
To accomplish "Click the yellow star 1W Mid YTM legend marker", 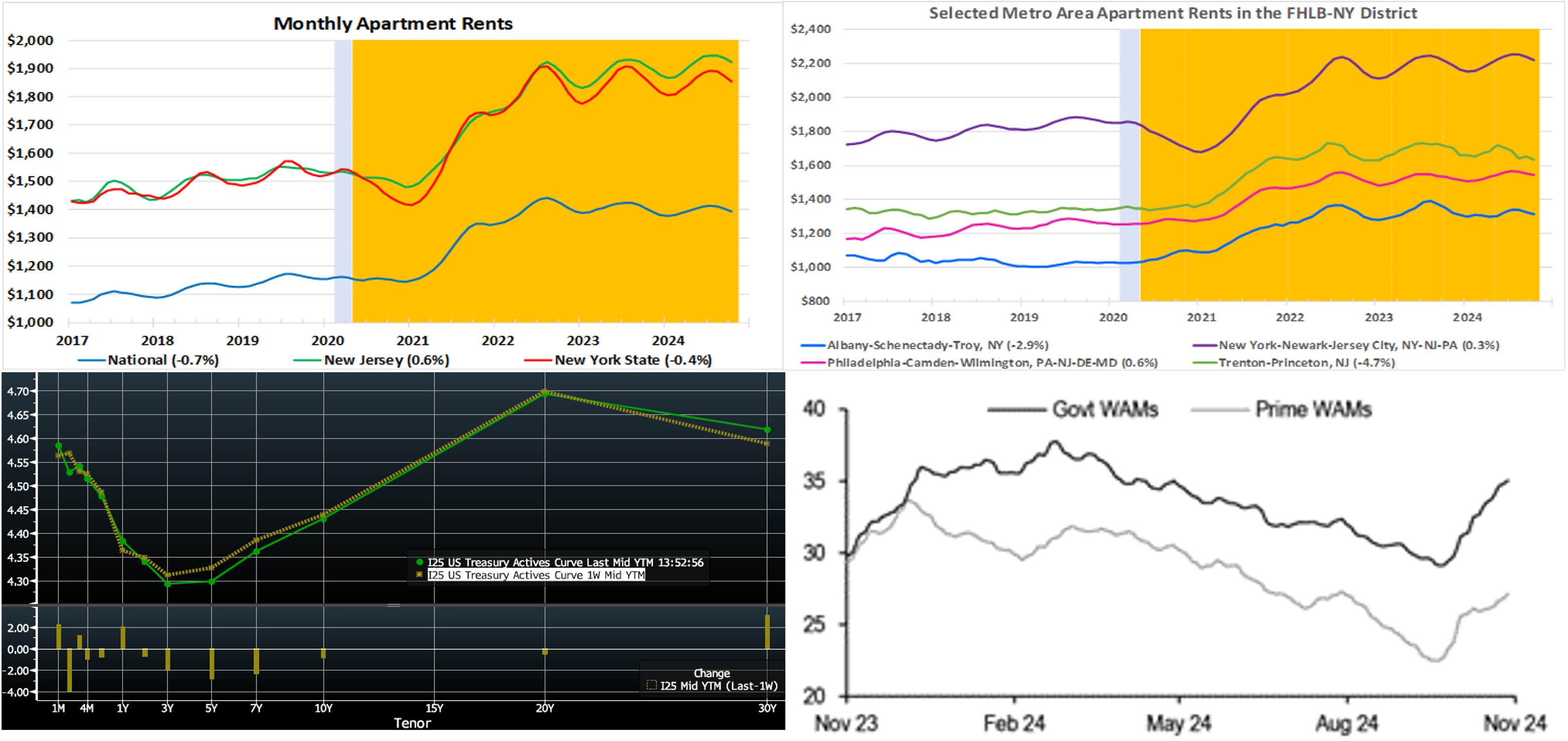I will 420,575.
